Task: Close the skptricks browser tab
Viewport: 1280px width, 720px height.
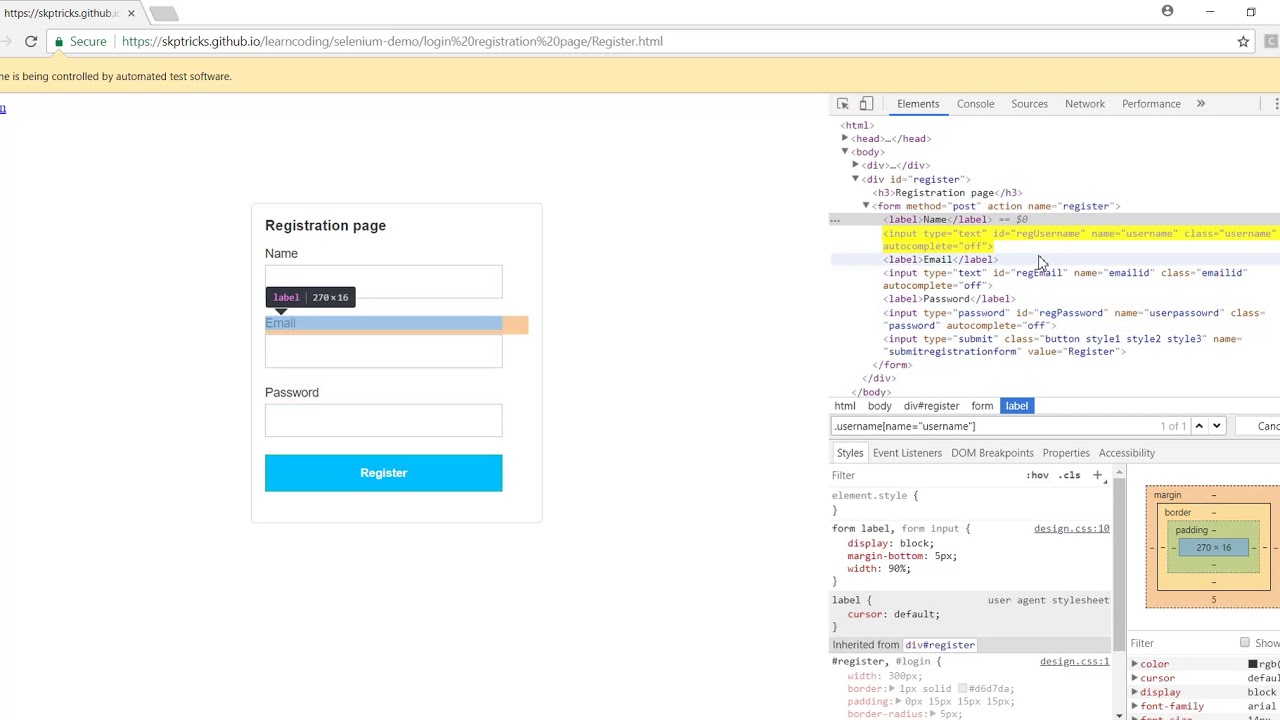Action: tap(131, 13)
